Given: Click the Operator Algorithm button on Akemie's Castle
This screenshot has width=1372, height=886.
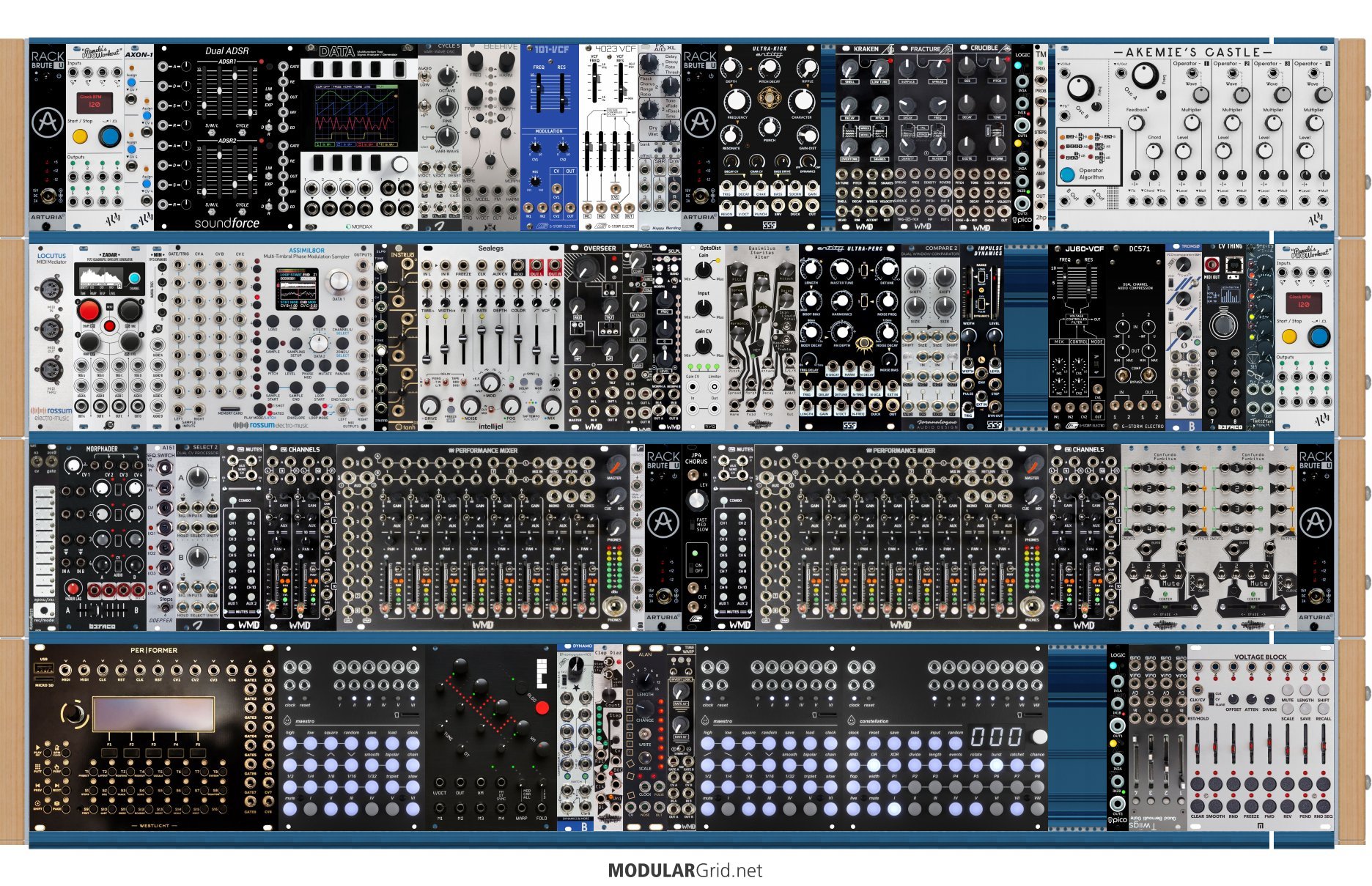Looking at the screenshot, I should pyautogui.click(x=1068, y=174).
